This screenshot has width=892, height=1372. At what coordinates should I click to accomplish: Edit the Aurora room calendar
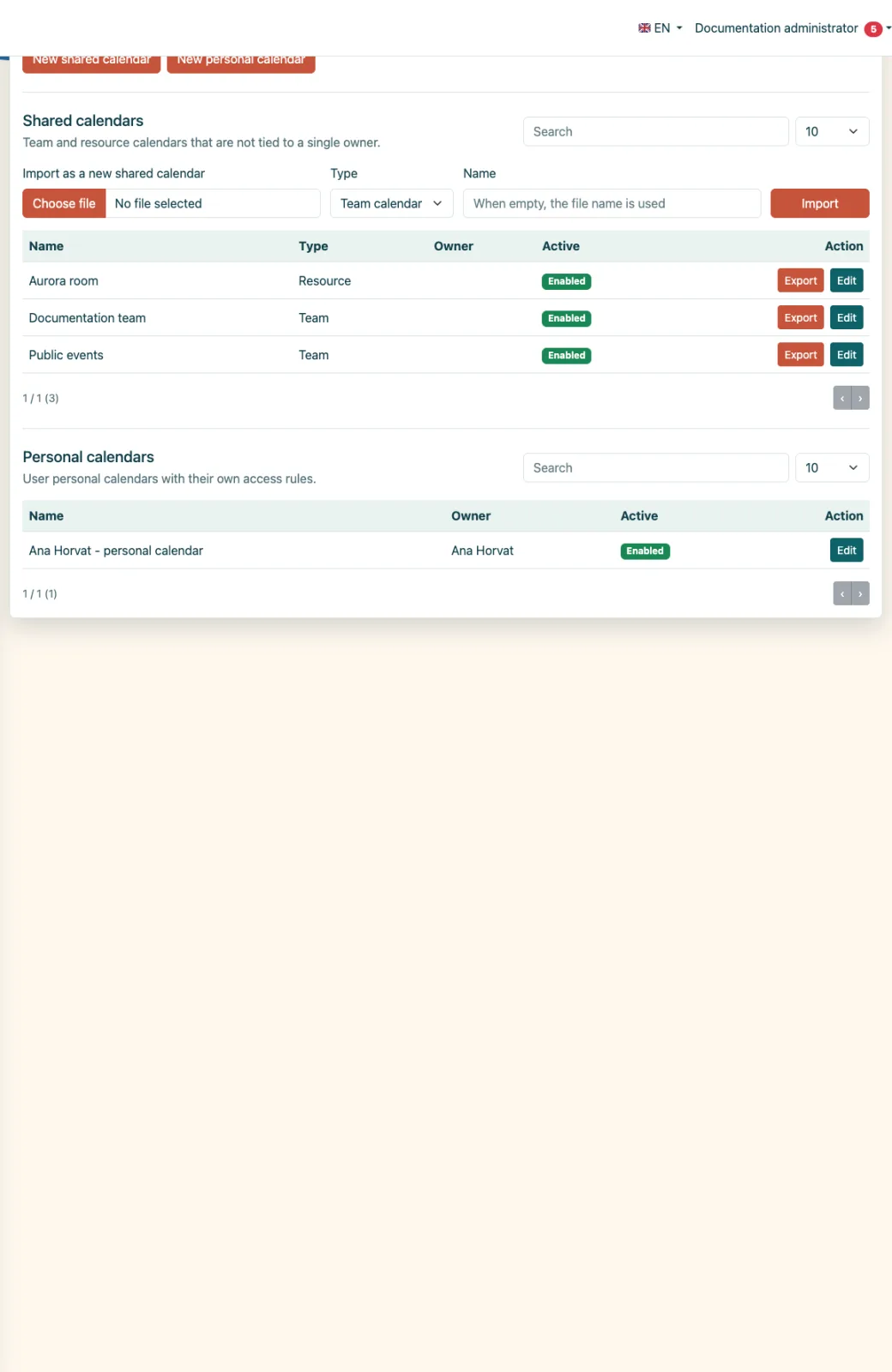pos(847,280)
